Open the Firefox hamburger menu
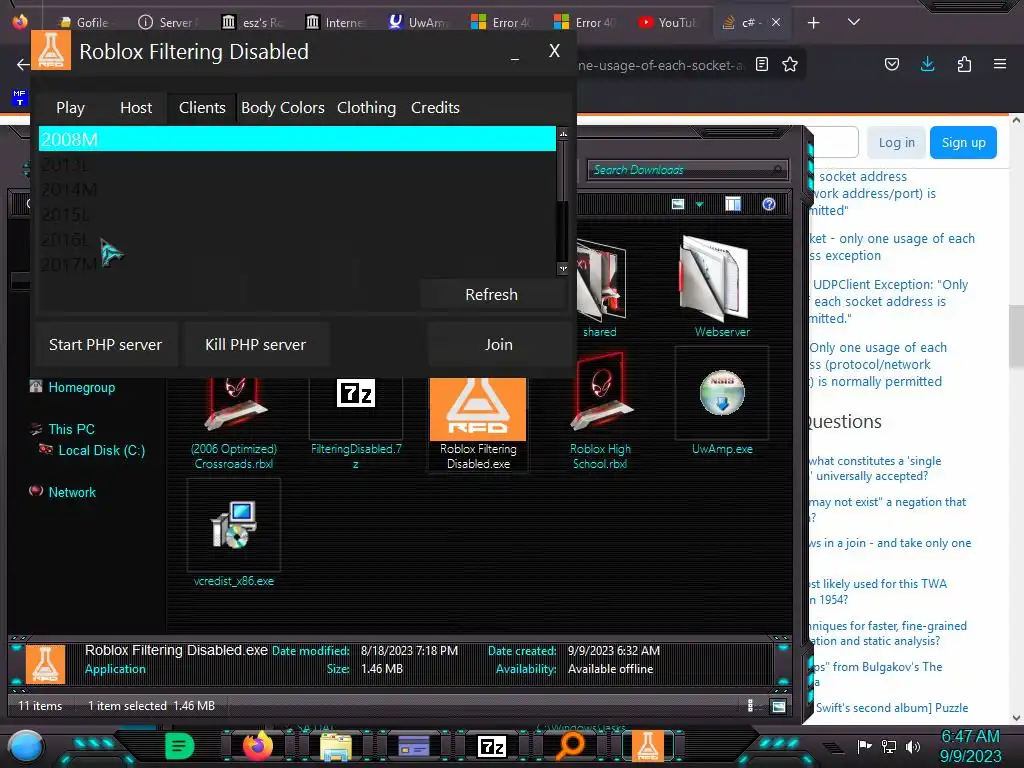 1000,64
